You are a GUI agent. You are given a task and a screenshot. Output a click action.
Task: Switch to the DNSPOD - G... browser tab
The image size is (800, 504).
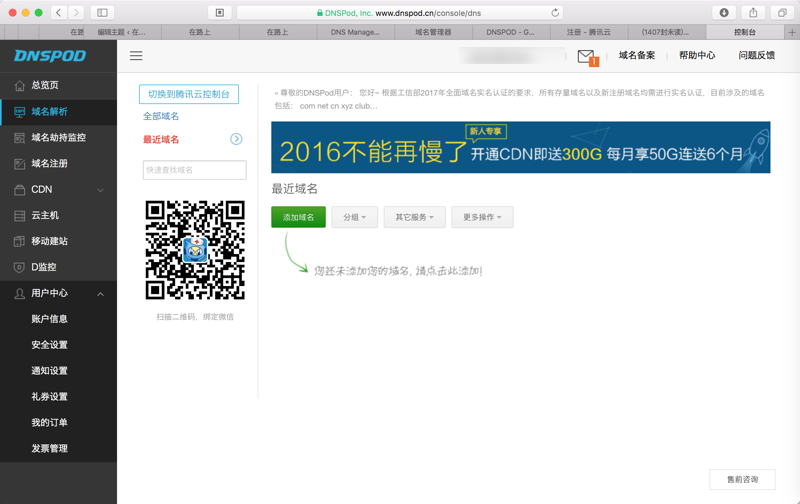pos(511,32)
